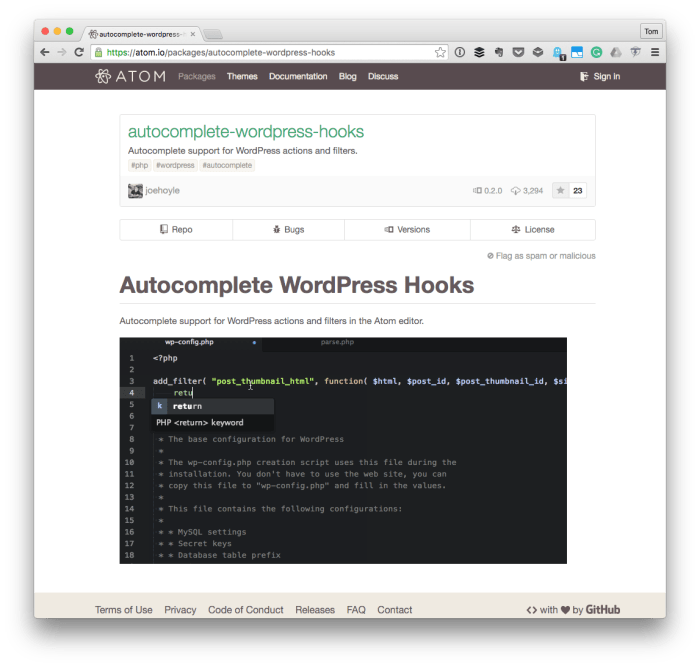The height and width of the screenshot is (667, 700).
Task: Flag as spam or malicious
Action: point(541,256)
